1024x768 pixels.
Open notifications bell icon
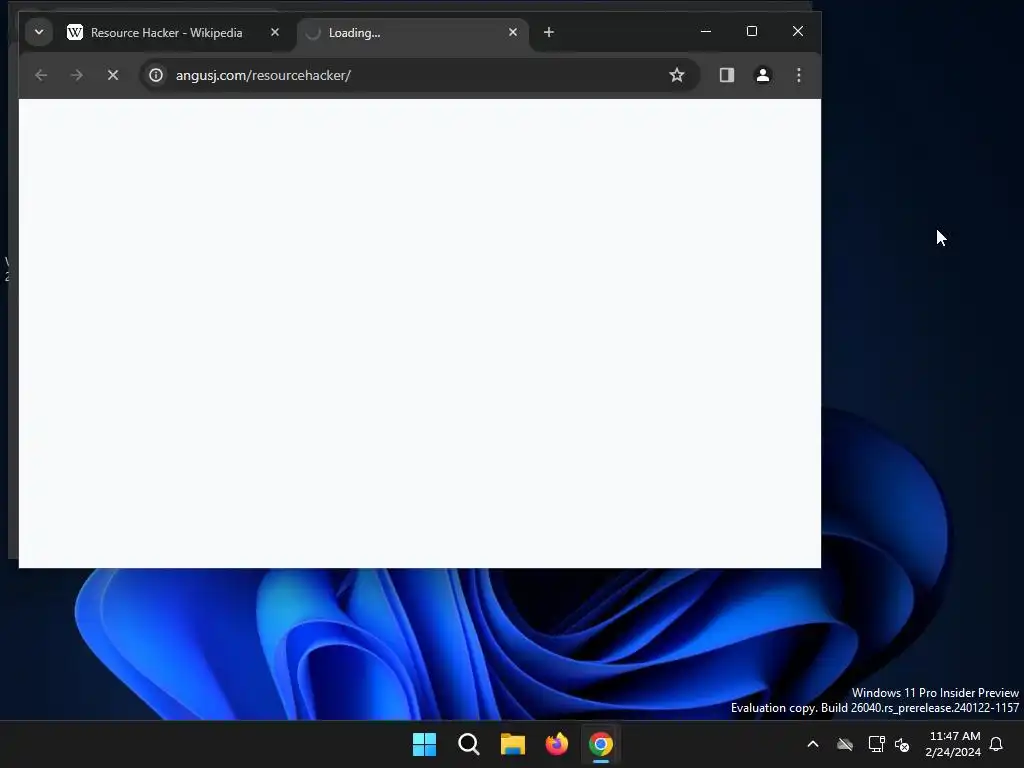997,744
